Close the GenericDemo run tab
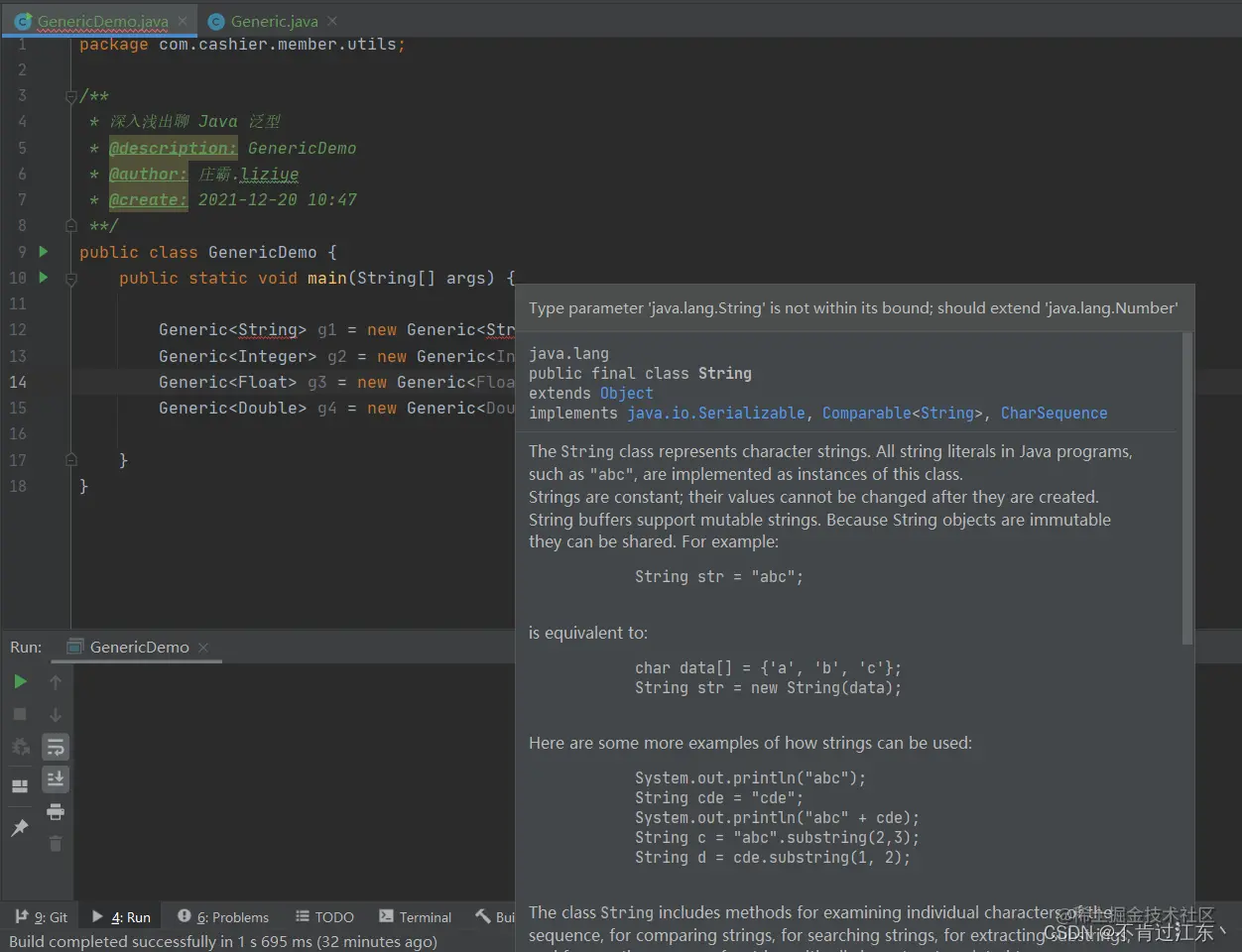 click(x=203, y=648)
